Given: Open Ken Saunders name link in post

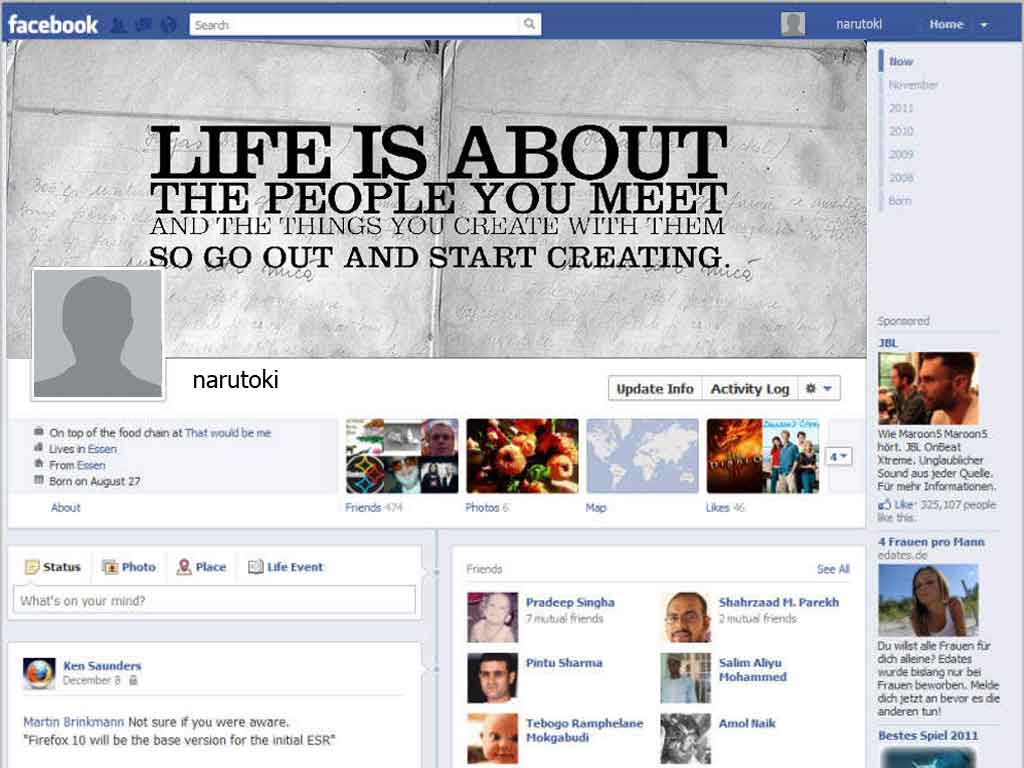Looking at the screenshot, I should coord(103,665).
